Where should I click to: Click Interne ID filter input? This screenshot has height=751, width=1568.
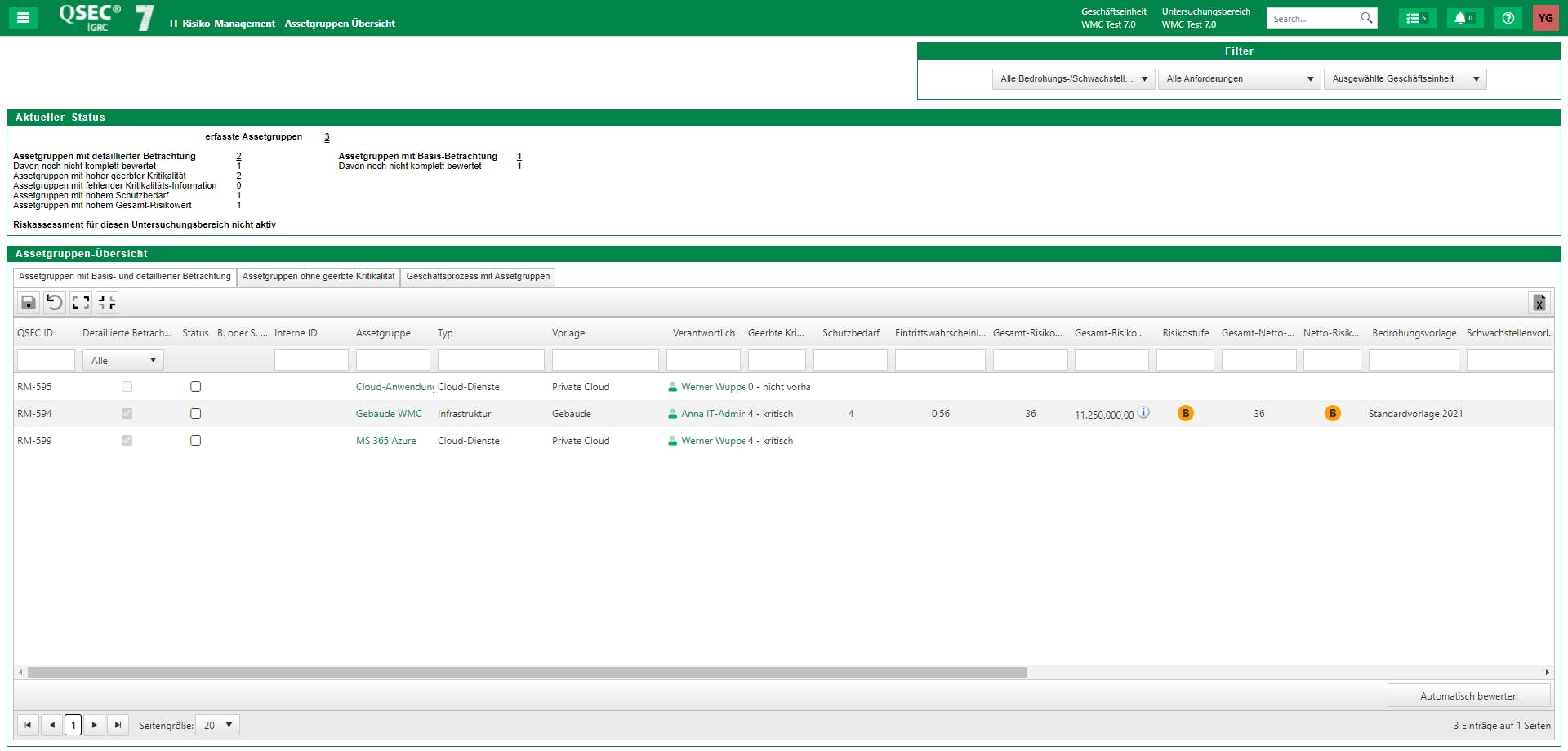[x=311, y=360]
